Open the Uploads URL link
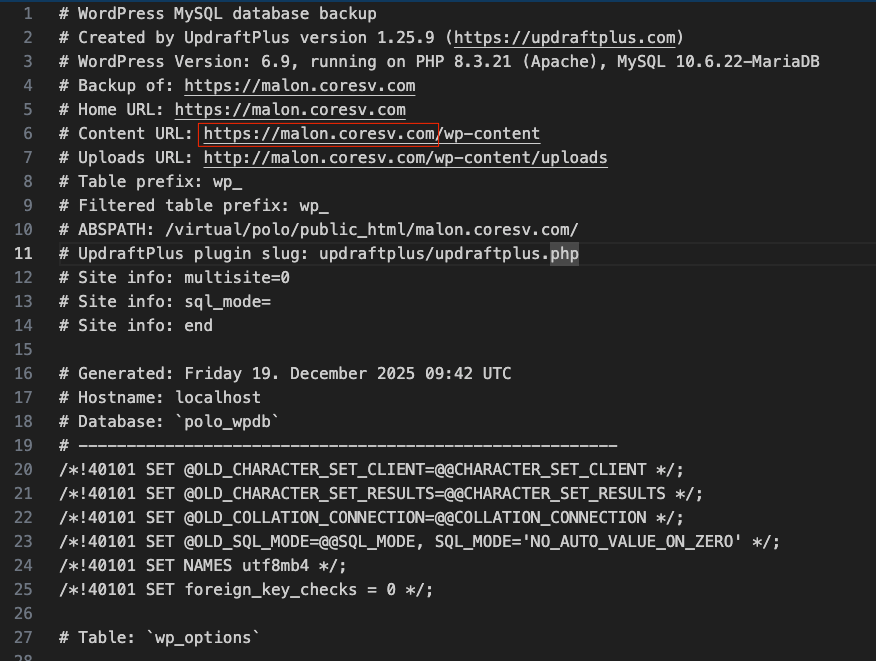 405,158
